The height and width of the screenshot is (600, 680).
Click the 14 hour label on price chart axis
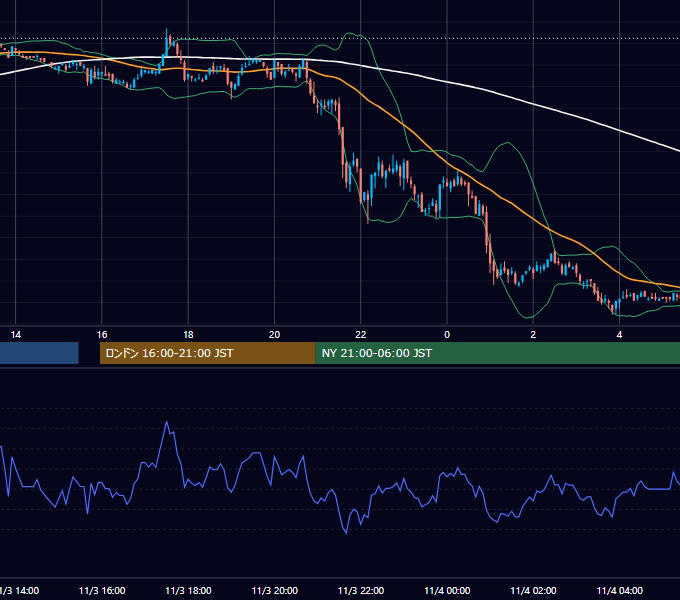tap(16, 335)
